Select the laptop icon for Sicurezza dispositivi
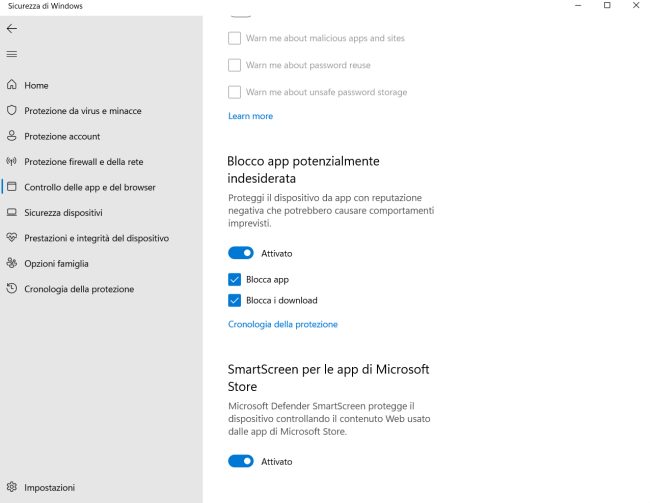Image resolution: width=650 pixels, height=503 pixels. (12, 212)
